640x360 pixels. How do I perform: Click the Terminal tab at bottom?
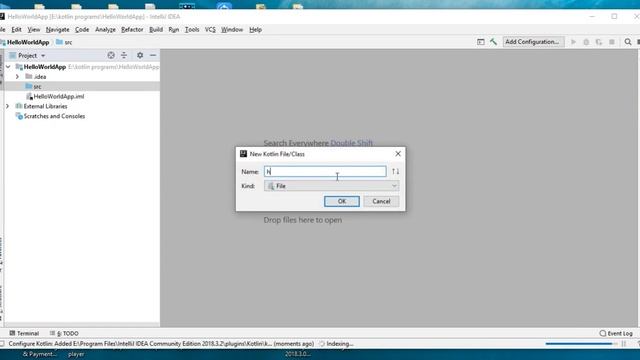click(x=24, y=333)
